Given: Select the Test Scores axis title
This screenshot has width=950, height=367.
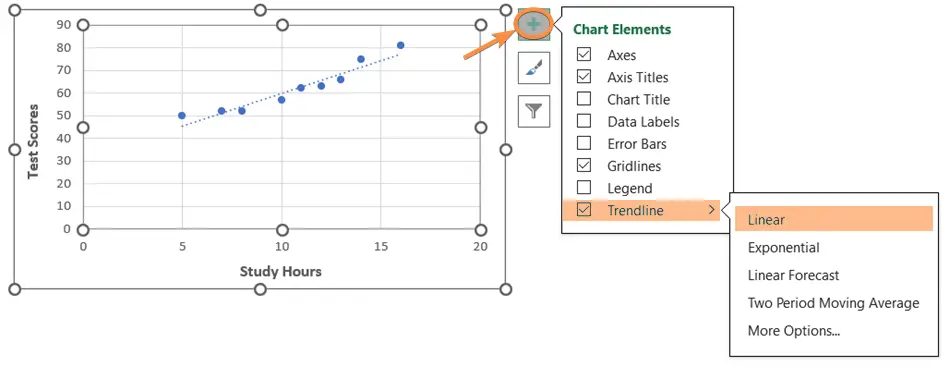Looking at the screenshot, I should pos(33,142).
